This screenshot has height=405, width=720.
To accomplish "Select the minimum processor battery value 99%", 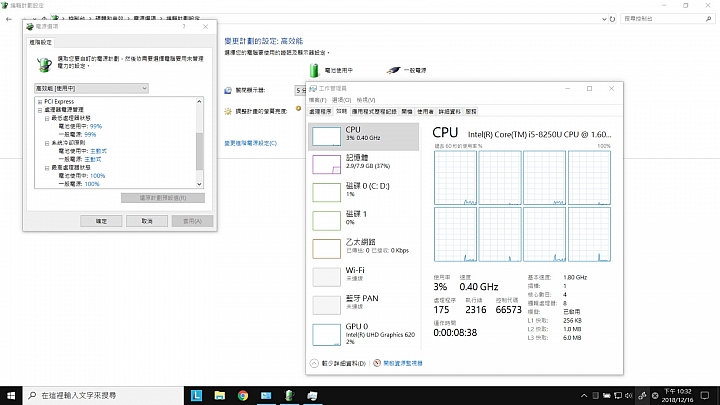I will pos(96,126).
